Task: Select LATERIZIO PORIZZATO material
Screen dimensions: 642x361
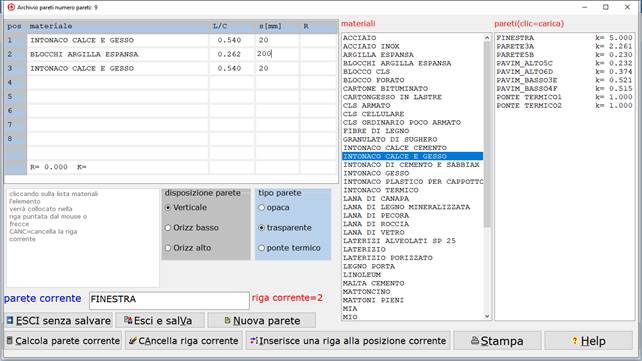Action: click(x=412, y=257)
